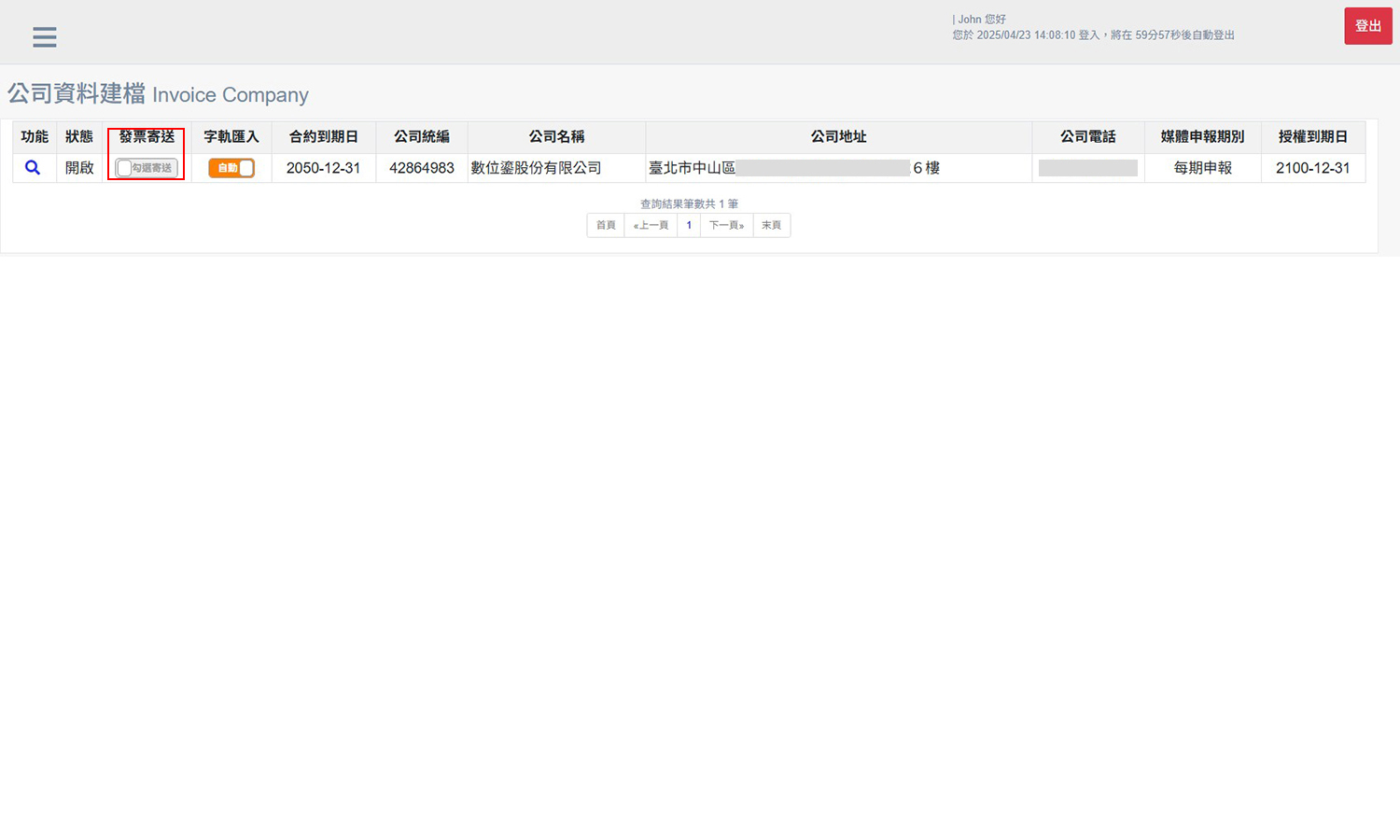Click the 下一頁» next page button

click(x=726, y=225)
